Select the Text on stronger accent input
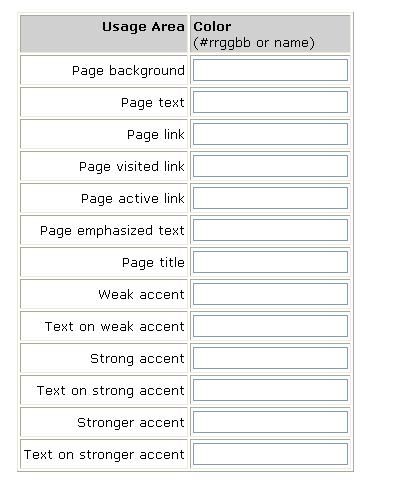 click(x=270, y=454)
